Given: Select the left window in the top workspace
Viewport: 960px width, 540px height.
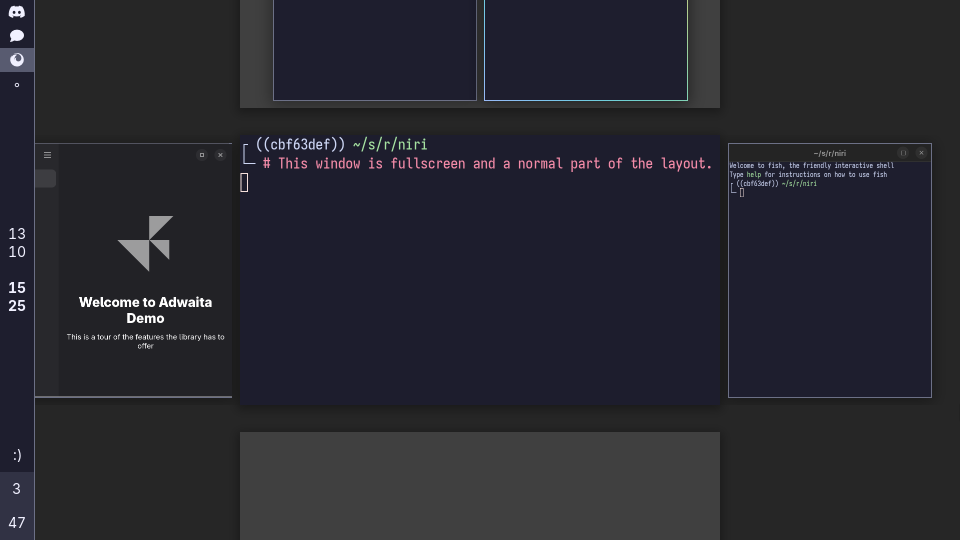Looking at the screenshot, I should [x=375, y=50].
